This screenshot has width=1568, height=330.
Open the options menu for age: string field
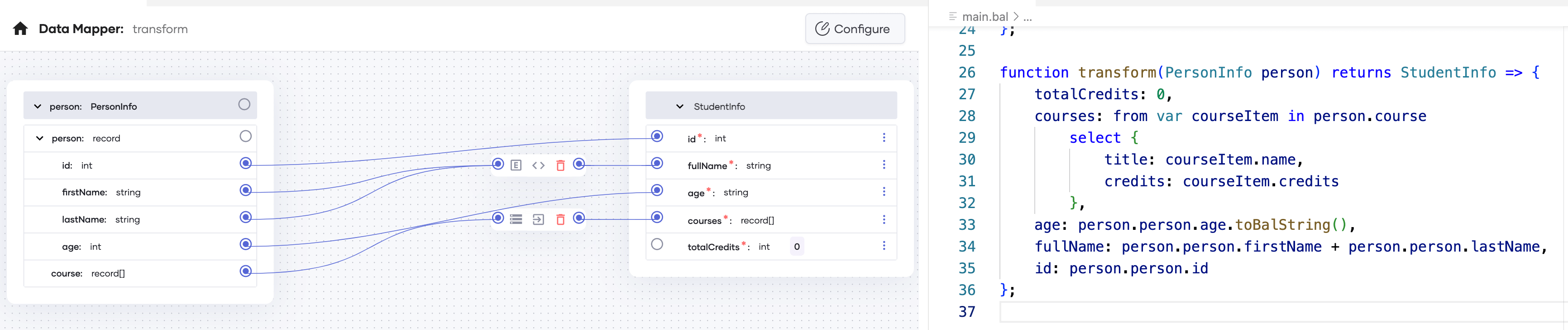(884, 192)
